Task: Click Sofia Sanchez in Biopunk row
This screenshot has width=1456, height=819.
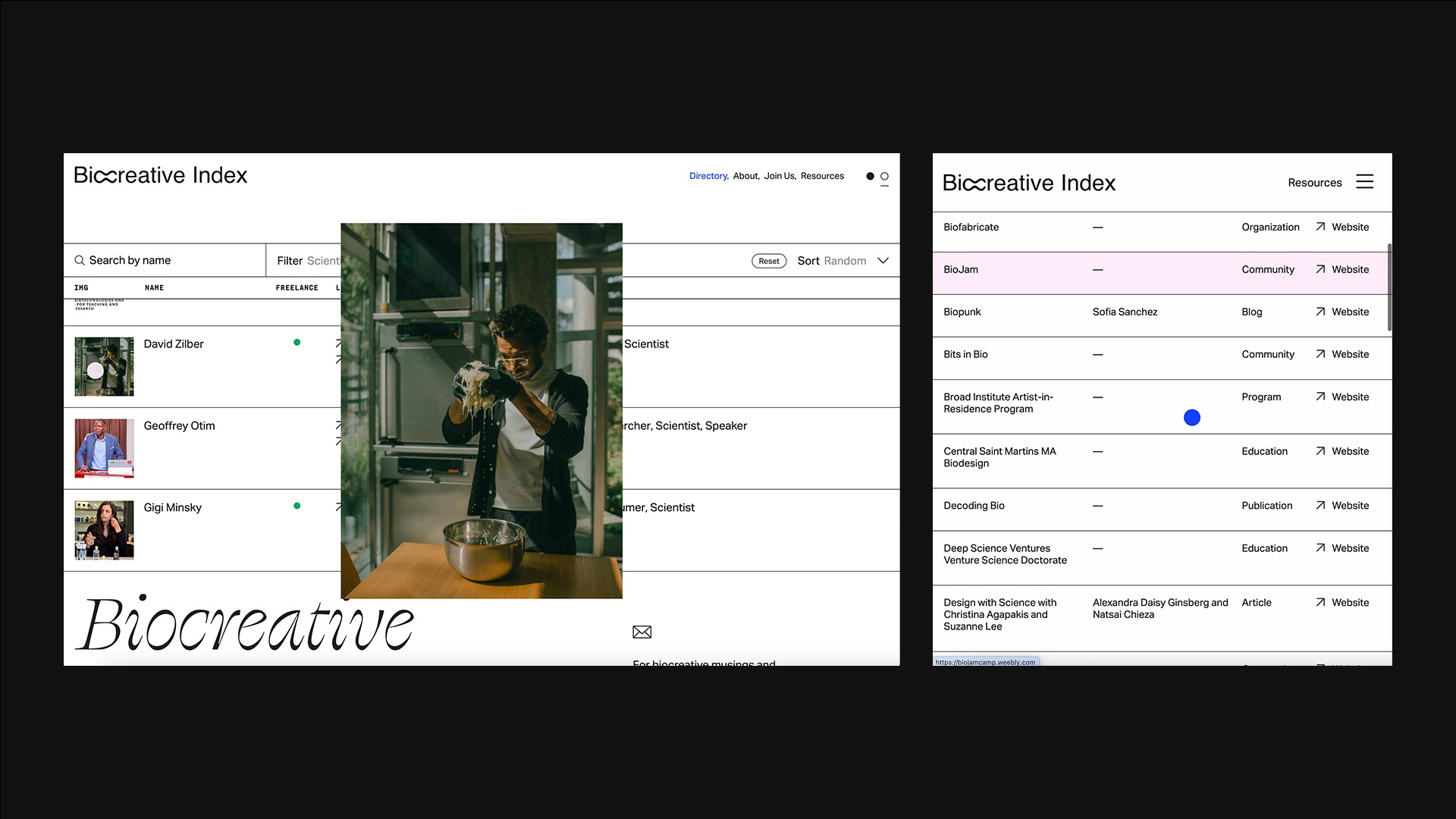Action: pos(1125,312)
